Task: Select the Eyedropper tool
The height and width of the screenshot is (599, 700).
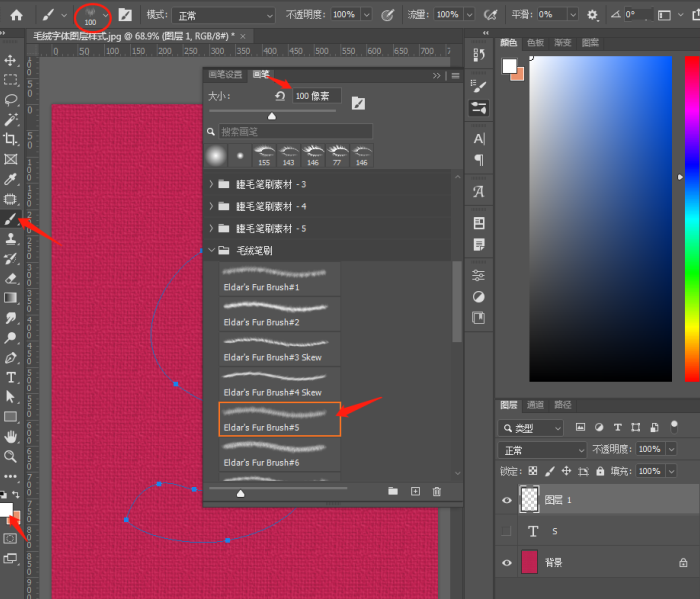Action: (11, 179)
